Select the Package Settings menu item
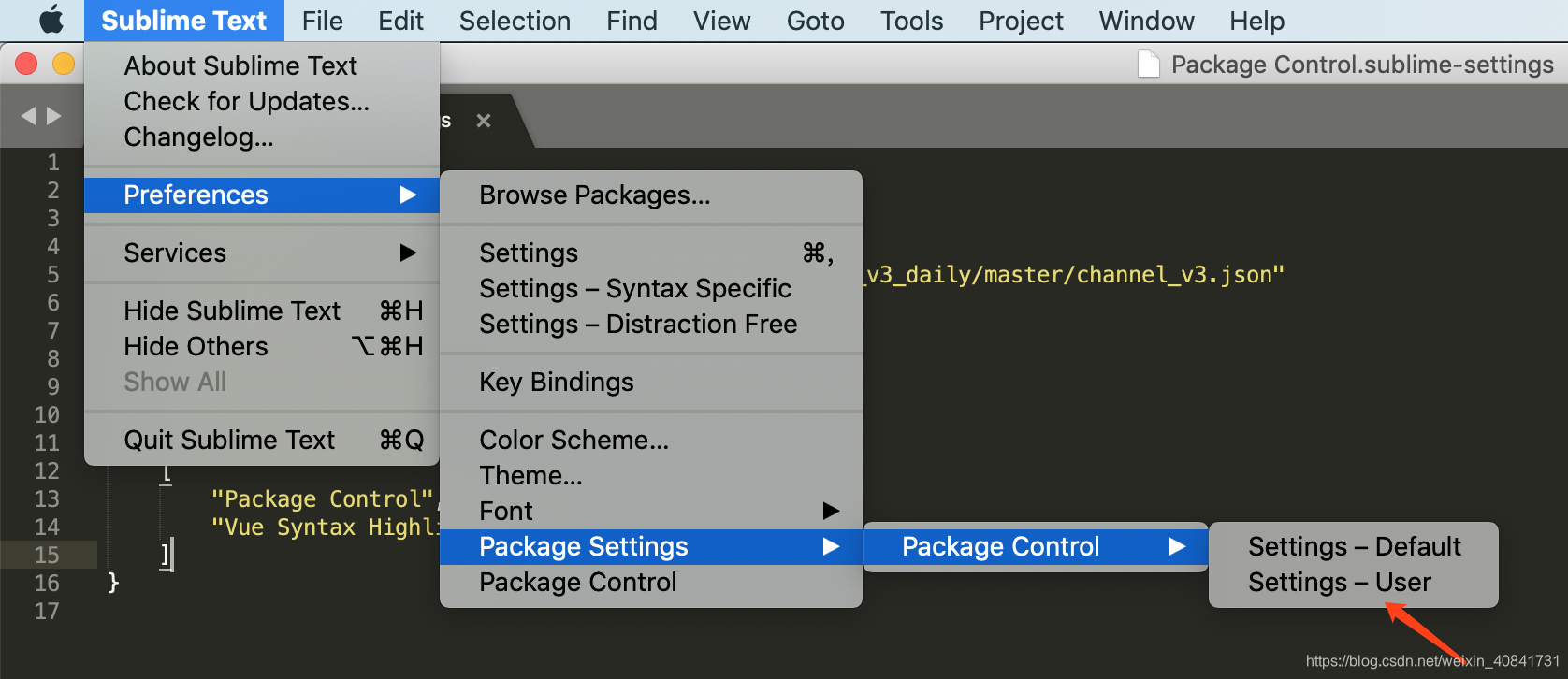The width and height of the screenshot is (1568, 679). [x=651, y=546]
